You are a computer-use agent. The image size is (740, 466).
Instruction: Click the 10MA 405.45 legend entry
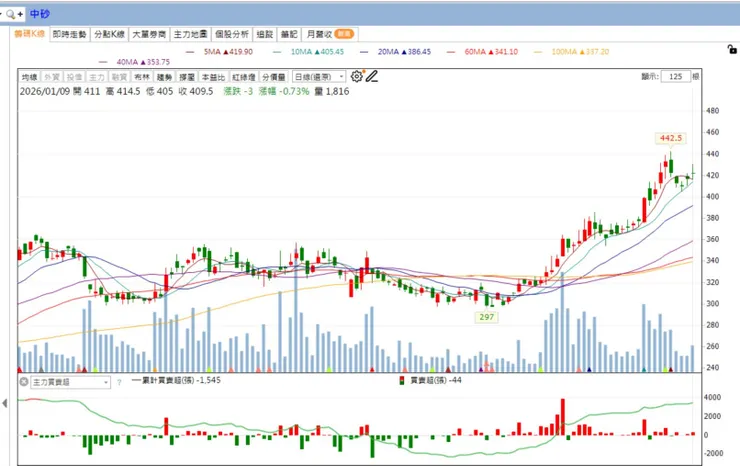[x=309, y=51]
